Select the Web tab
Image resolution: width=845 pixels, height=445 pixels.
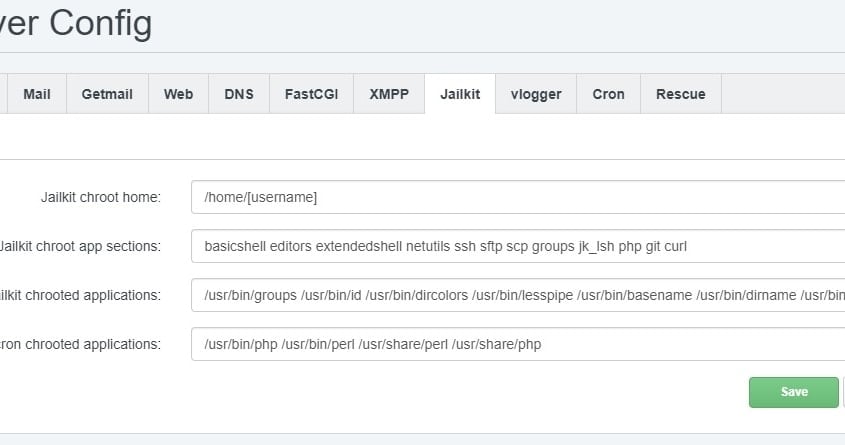point(178,94)
